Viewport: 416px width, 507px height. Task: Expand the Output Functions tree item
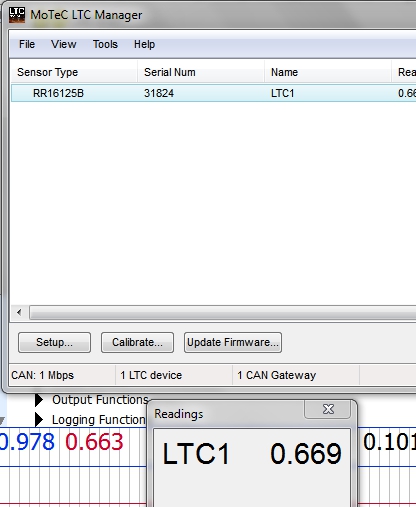point(39,400)
